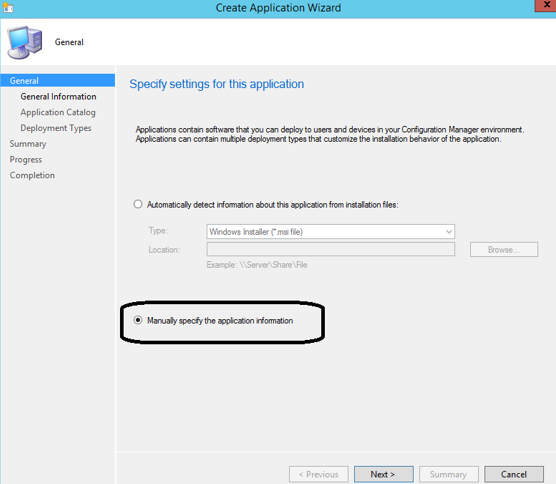
Task: Click the Next button
Action: 384,474
